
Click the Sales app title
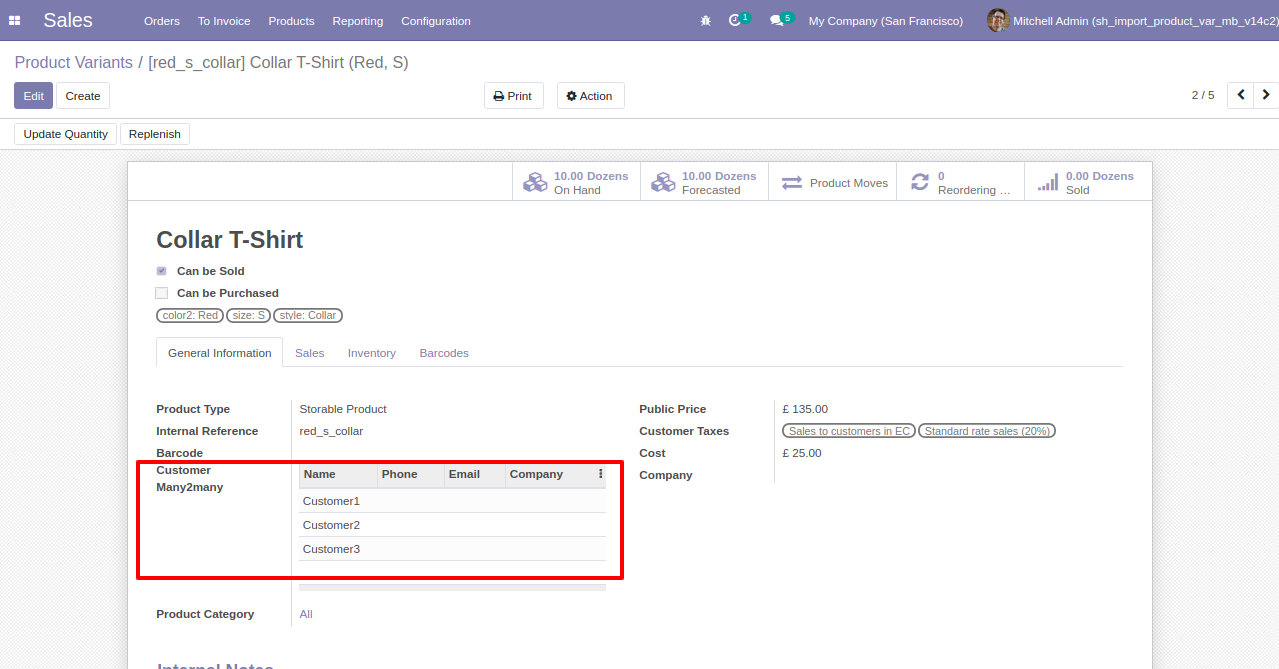click(x=68, y=20)
